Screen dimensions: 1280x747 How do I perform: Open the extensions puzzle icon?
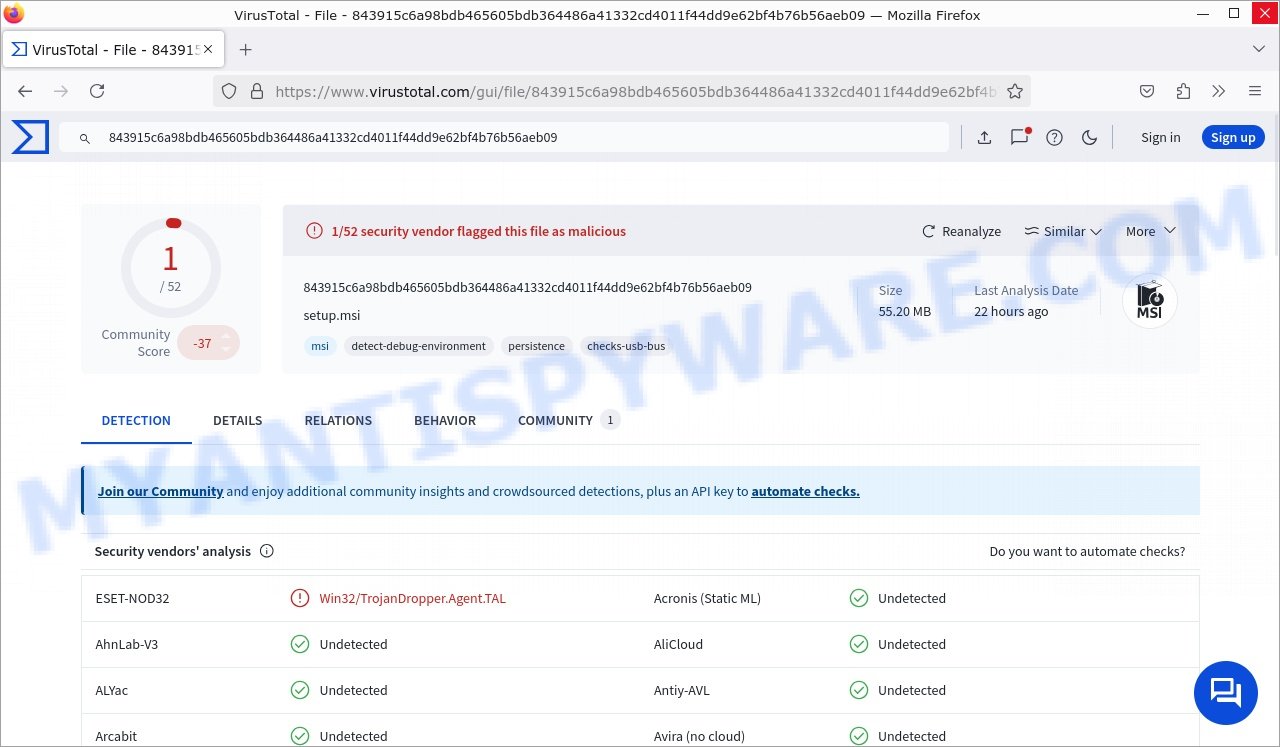1183,91
